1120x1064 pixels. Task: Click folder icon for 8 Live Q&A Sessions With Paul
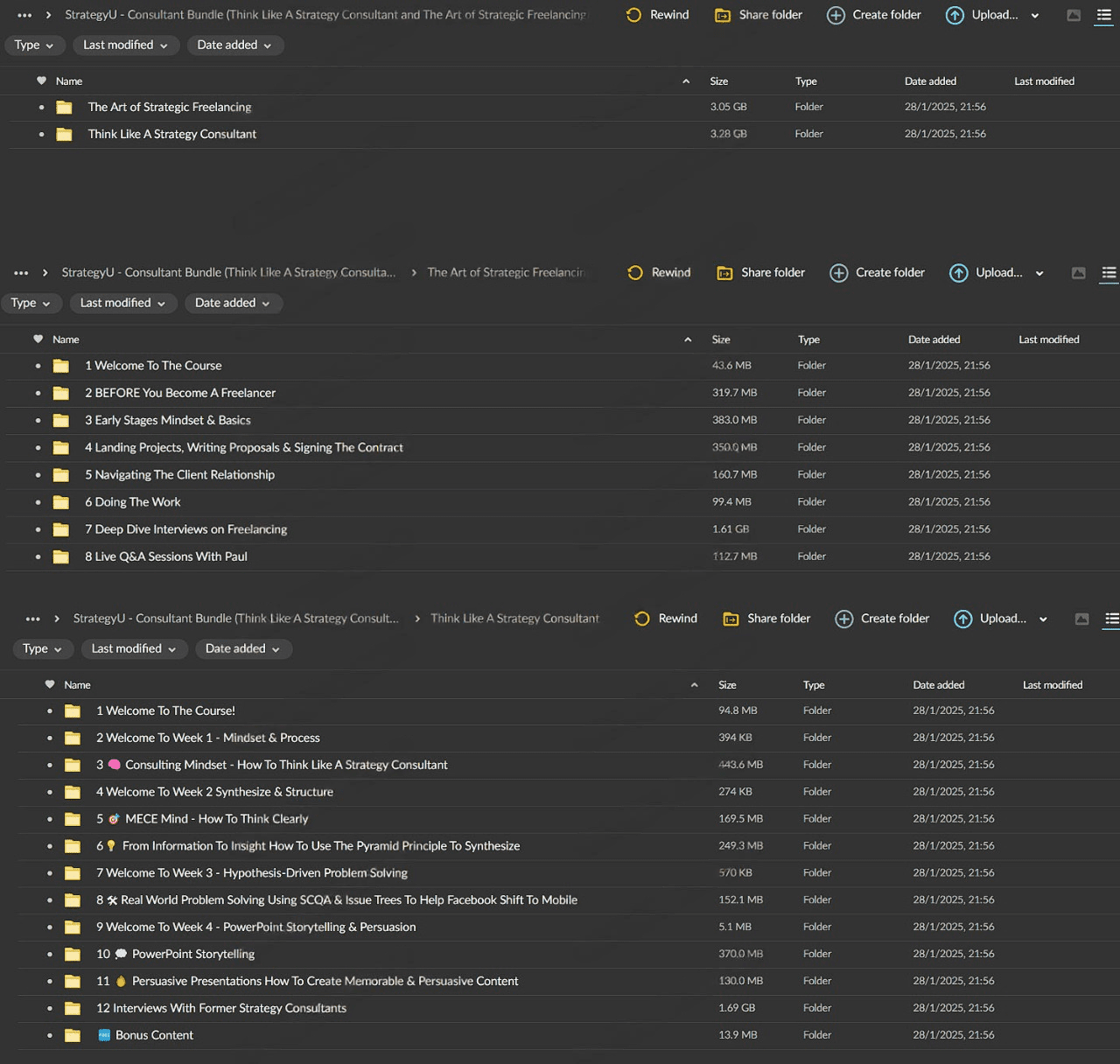[61, 556]
